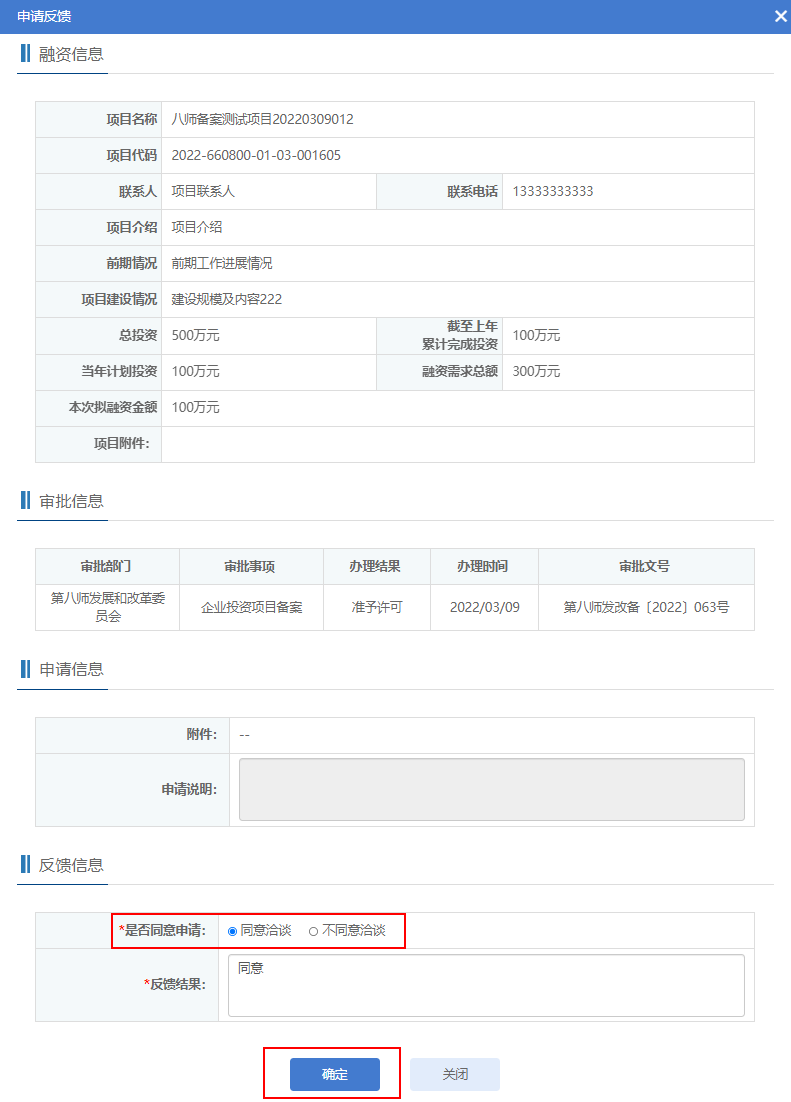Click the empty 项目附件 field
Image resolution: width=791 pixels, height=1102 pixels.
(457, 444)
